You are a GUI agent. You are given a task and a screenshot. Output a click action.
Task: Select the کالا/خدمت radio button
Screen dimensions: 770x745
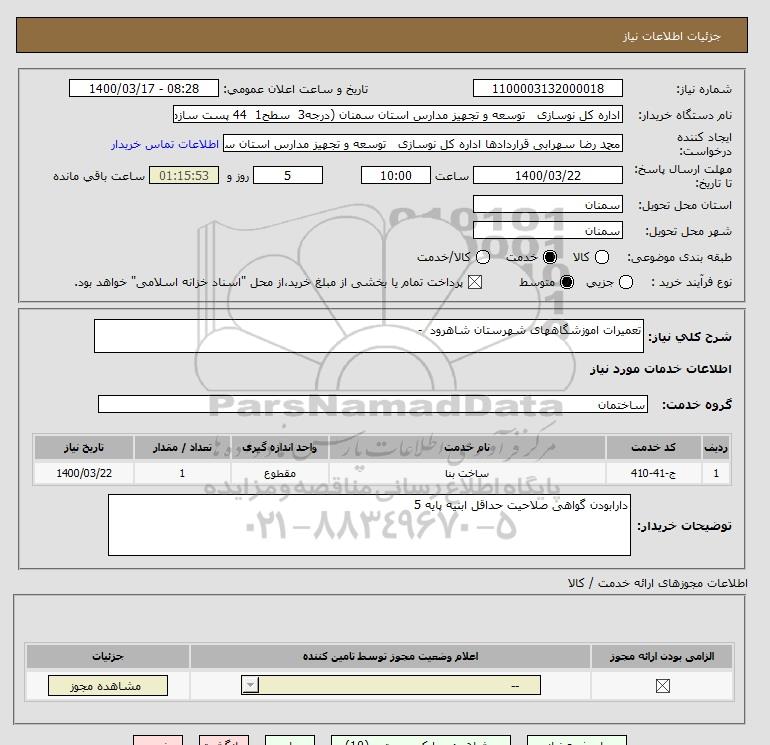click(483, 257)
